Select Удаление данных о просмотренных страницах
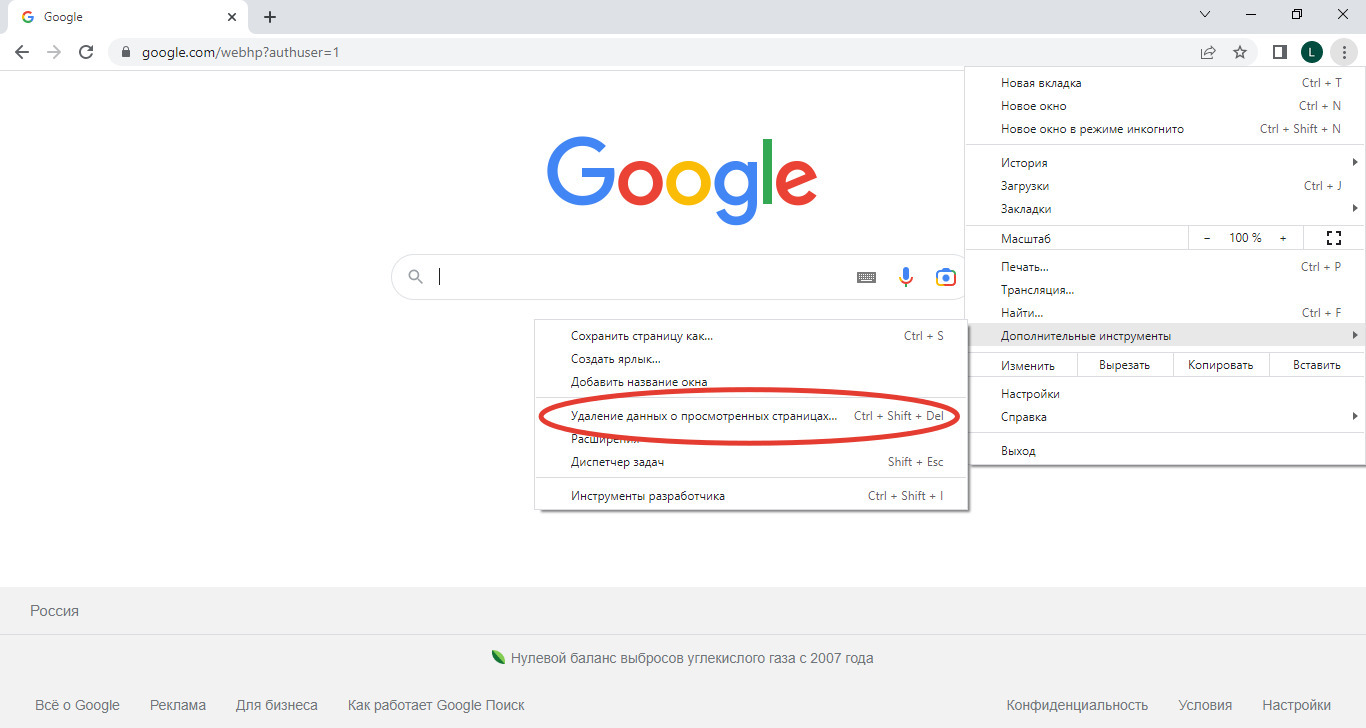Image resolution: width=1366 pixels, height=728 pixels. point(751,416)
